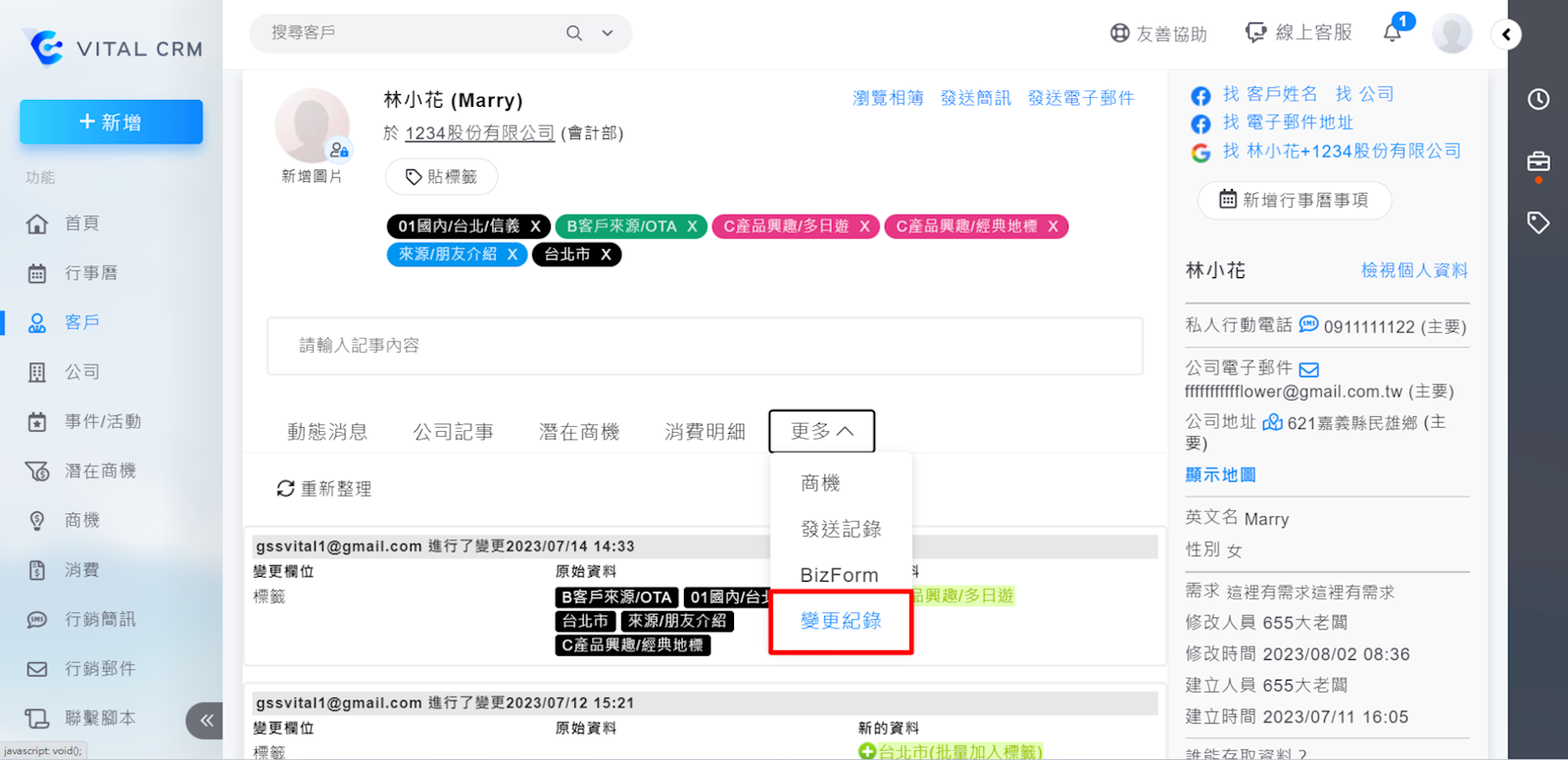
Task: Open 潛在商機 in sidebar
Action: click(x=100, y=471)
